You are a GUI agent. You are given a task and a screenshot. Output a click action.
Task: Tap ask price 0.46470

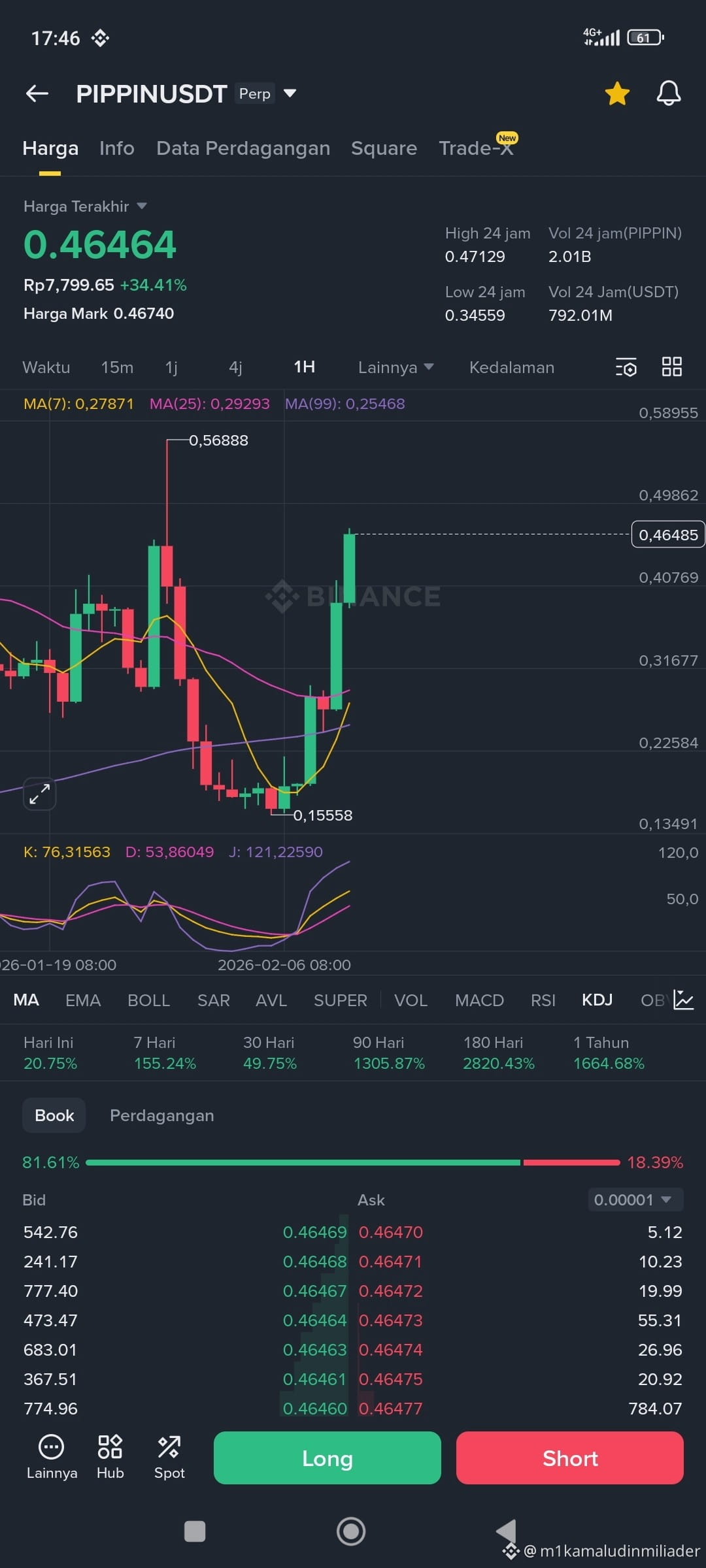(391, 1232)
